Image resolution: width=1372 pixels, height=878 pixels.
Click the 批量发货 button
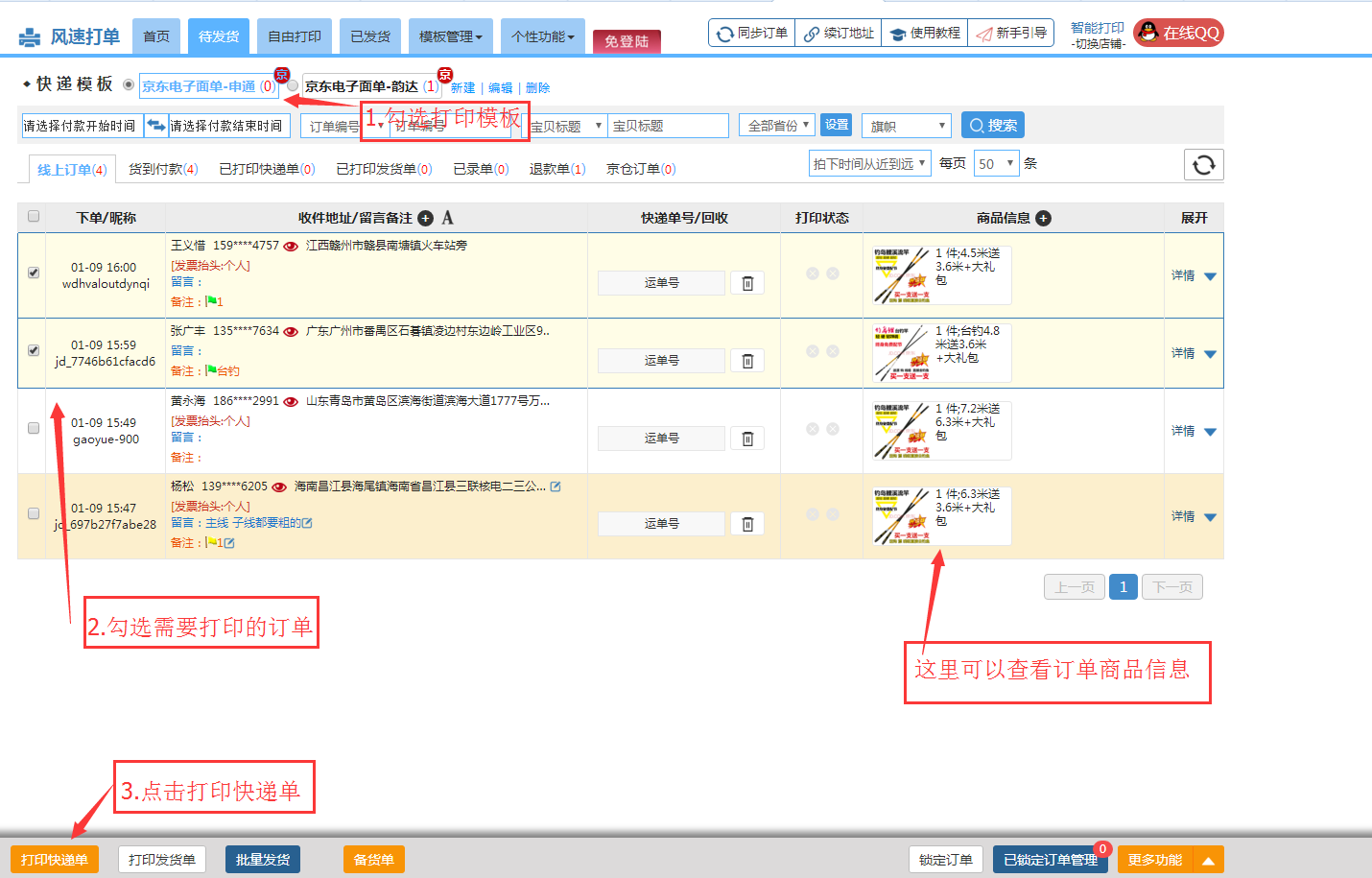click(263, 860)
